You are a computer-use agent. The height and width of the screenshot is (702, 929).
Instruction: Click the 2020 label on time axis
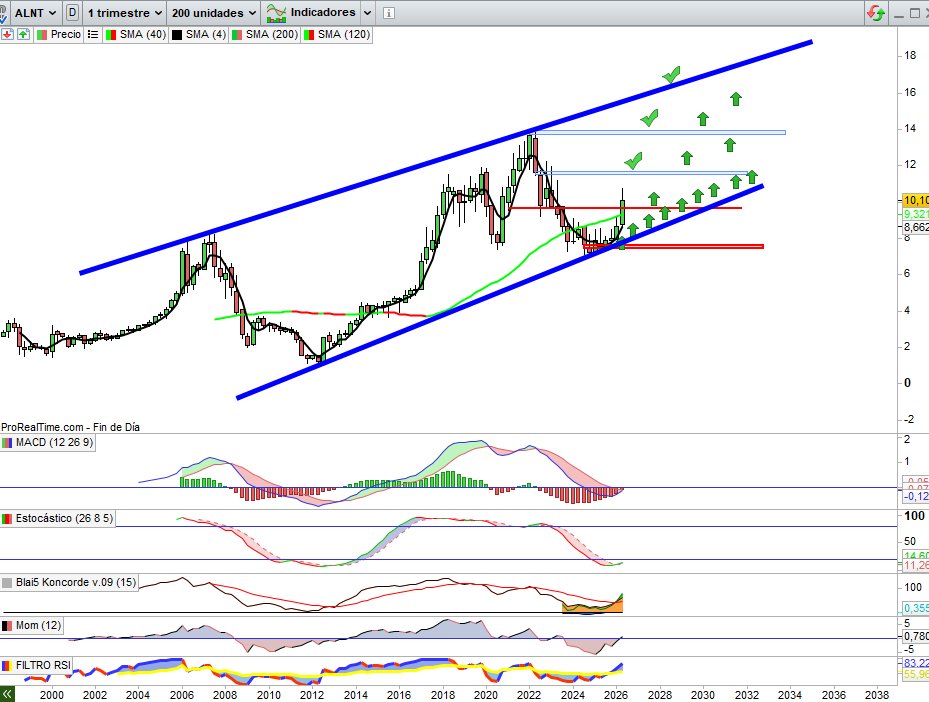tap(486, 695)
